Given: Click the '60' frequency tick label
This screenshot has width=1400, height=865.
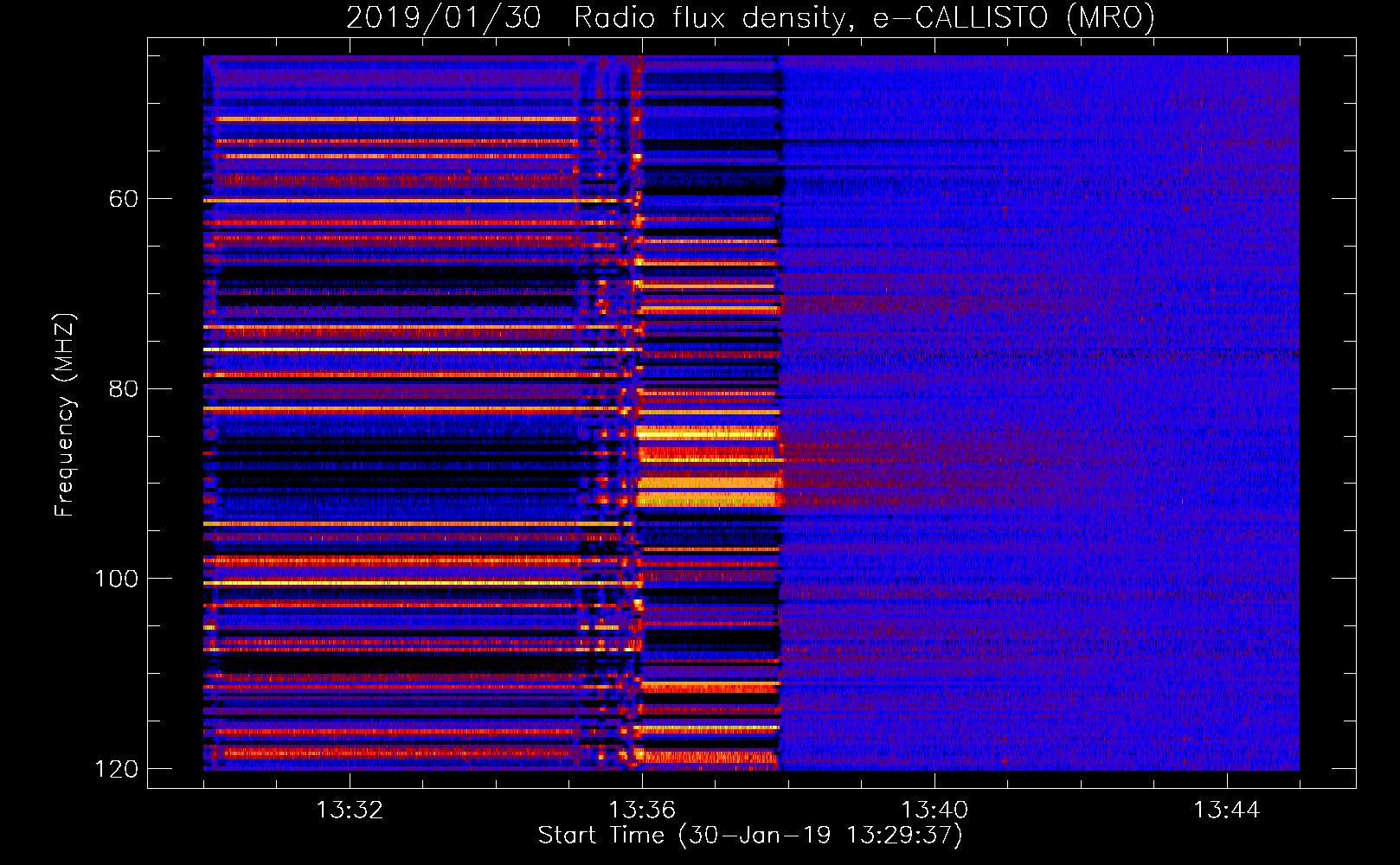Looking at the screenshot, I should pos(124,199).
